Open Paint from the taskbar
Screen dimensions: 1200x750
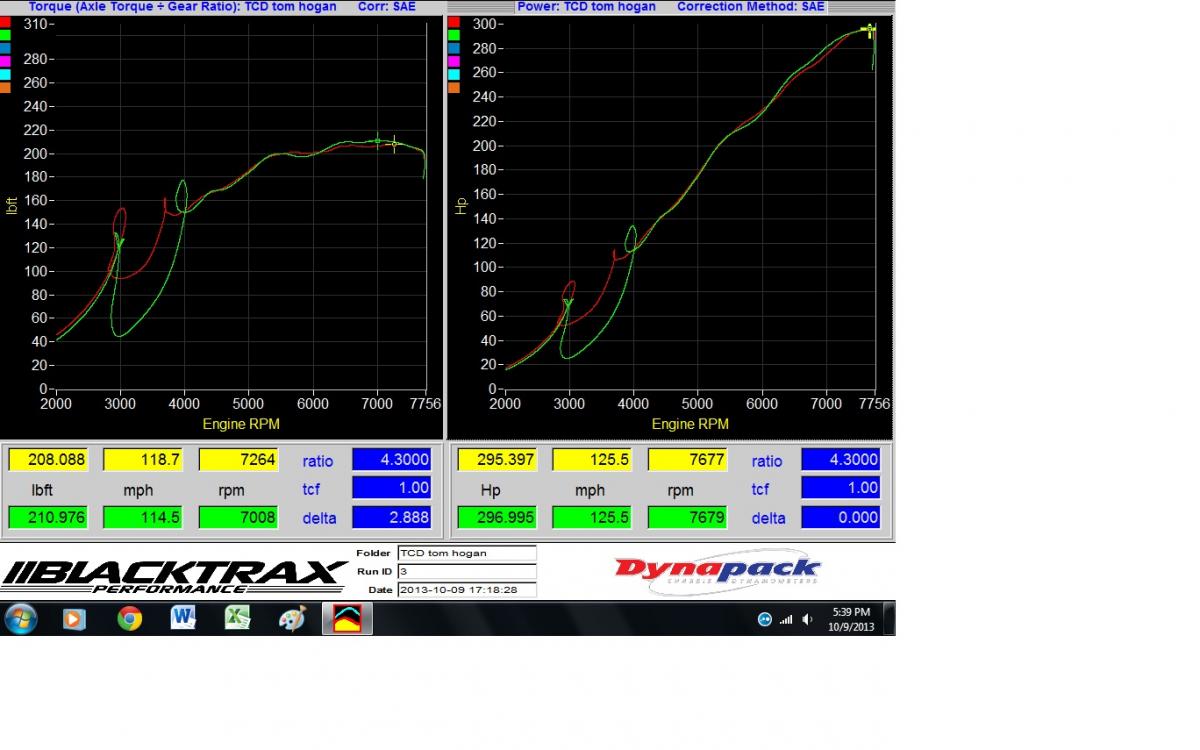(x=292, y=619)
